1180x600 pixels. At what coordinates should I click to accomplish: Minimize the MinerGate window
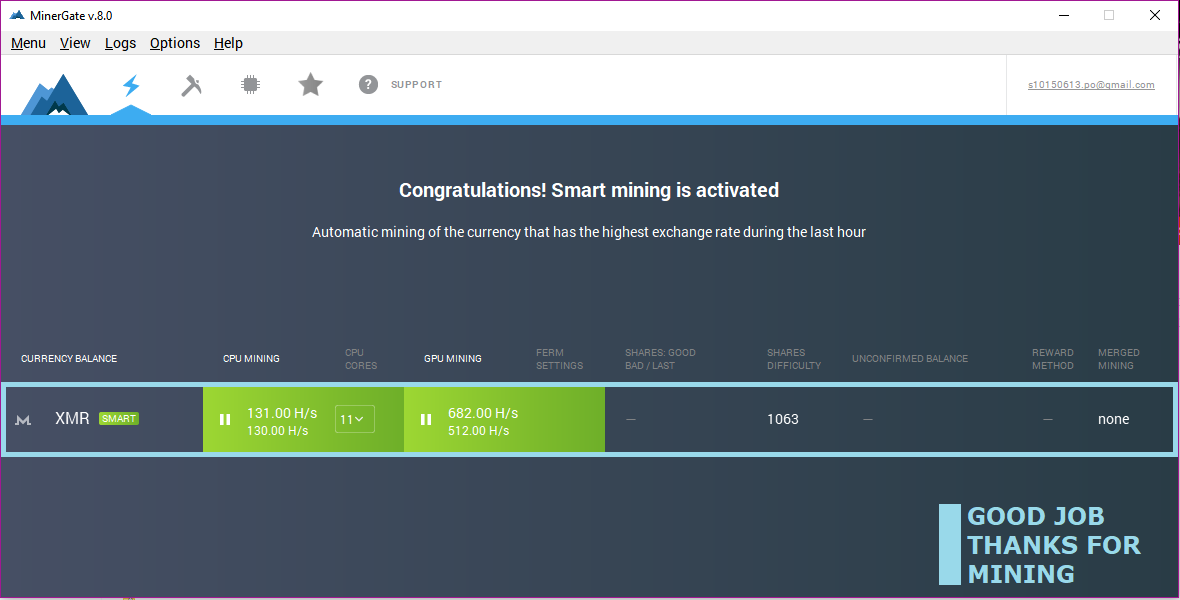pyautogui.click(x=1064, y=15)
